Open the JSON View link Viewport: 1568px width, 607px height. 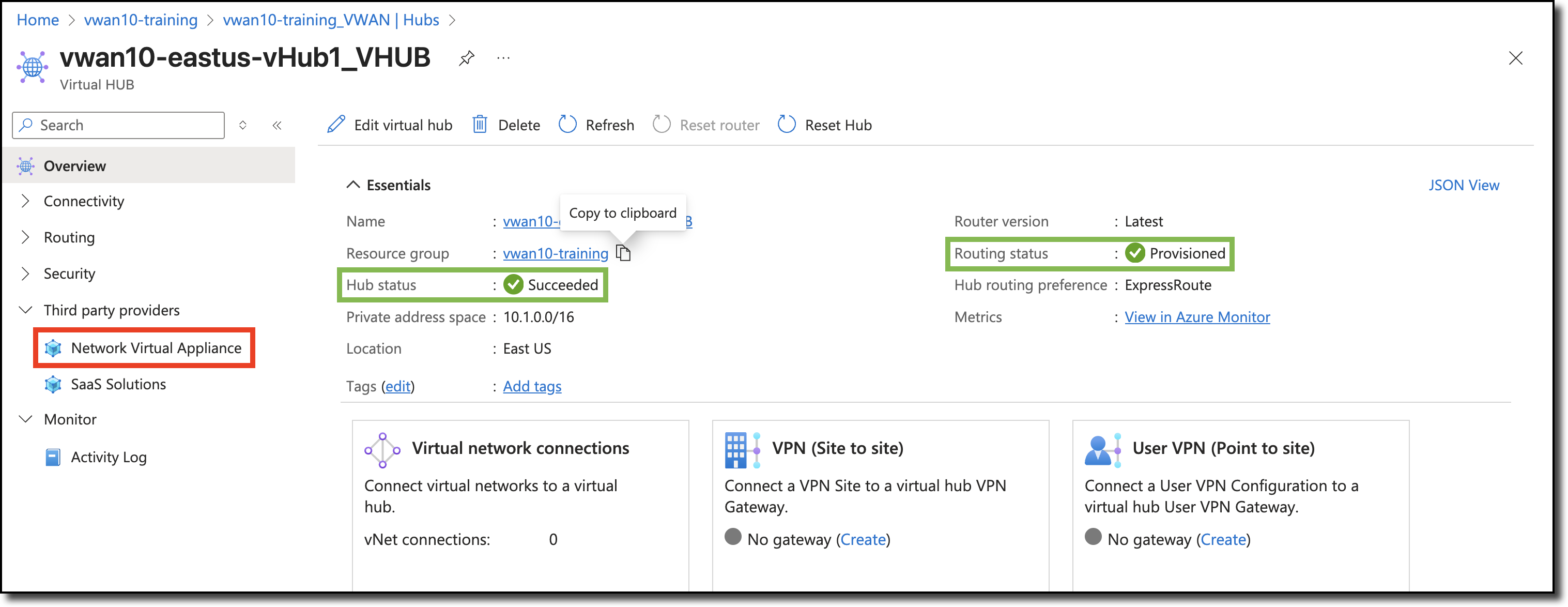[1463, 185]
